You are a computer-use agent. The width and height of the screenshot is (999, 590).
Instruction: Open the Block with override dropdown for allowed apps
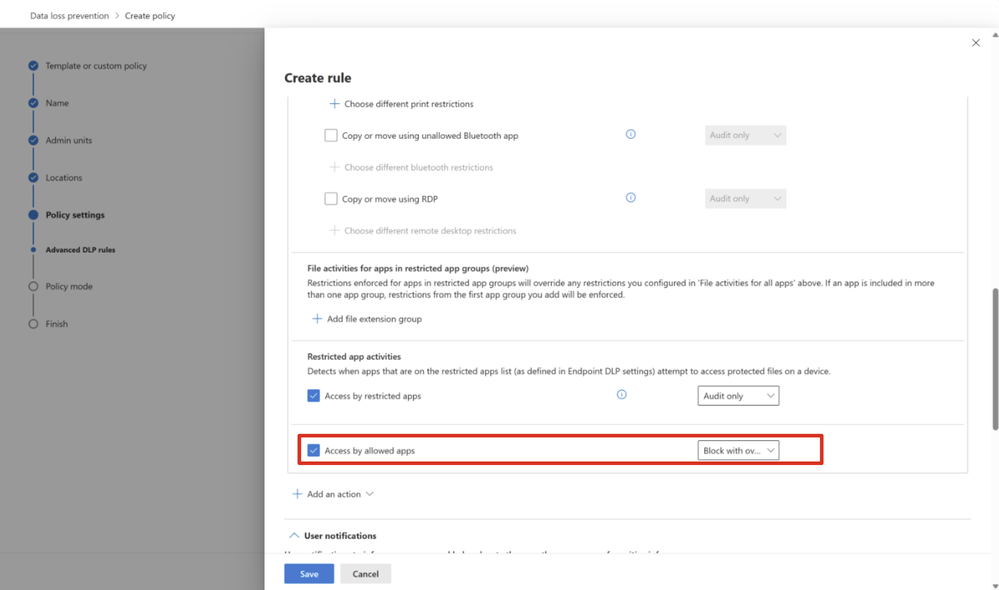coord(738,450)
